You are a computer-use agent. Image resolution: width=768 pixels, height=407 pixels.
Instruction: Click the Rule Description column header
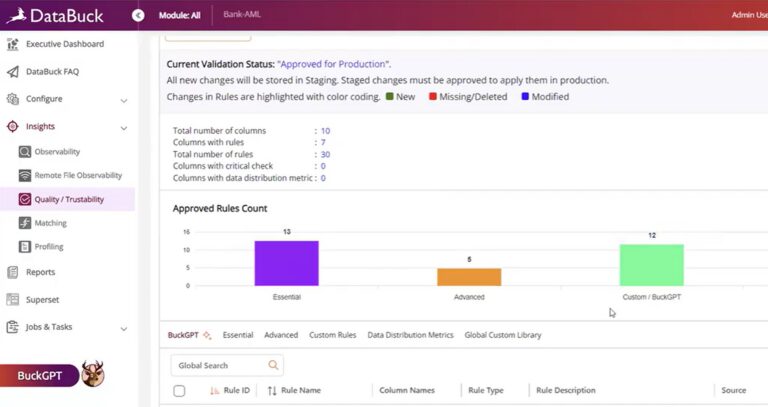tap(566, 390)
